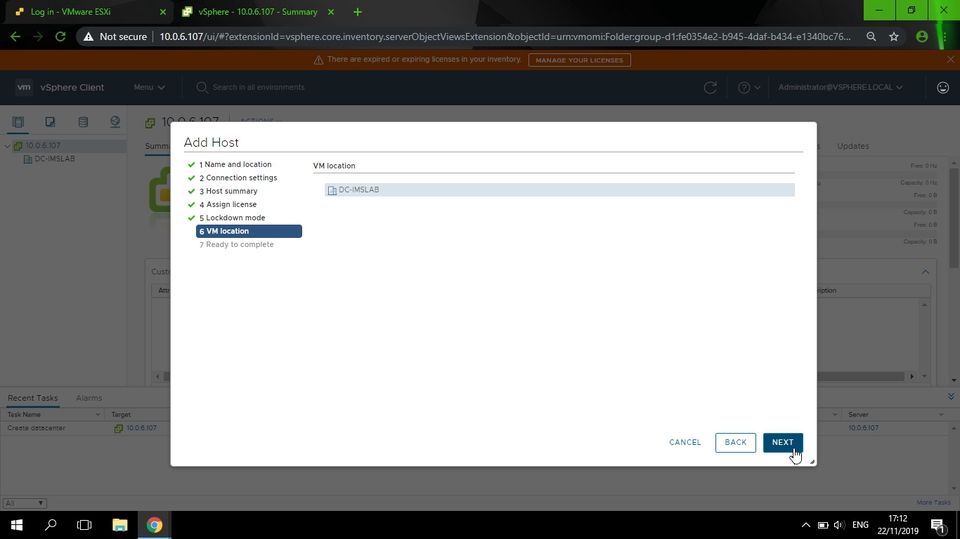Close the vSphere Summary browser tab

pyautogui.click(x=331, y=12)
